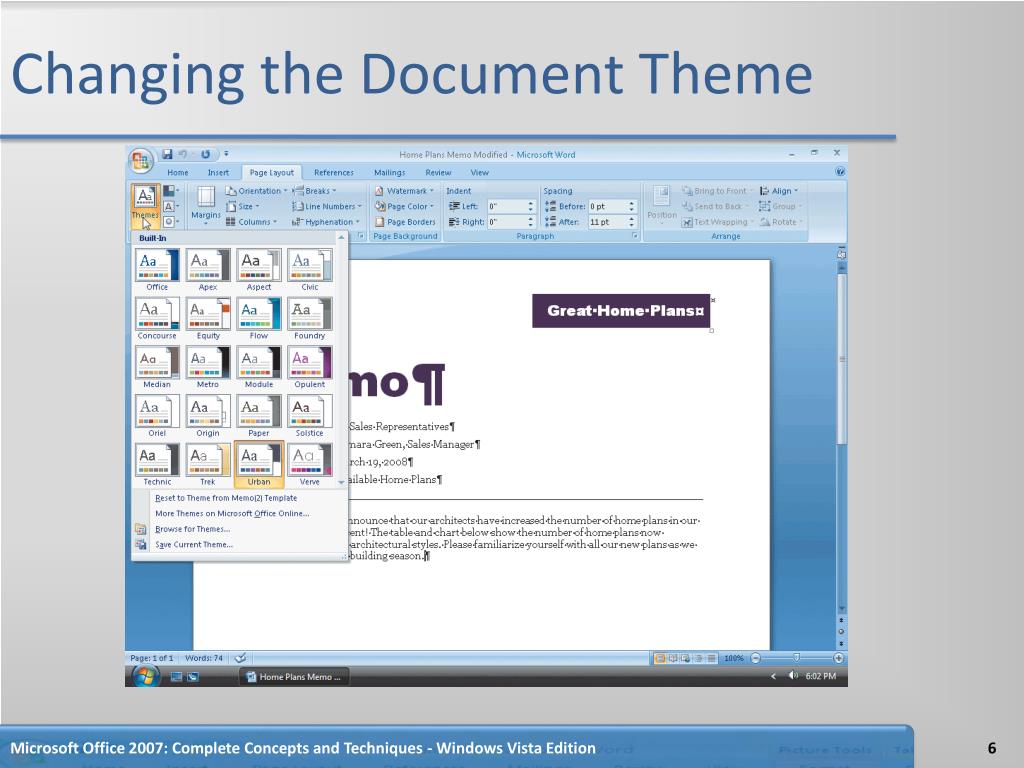Screen dimensions: 1024x768
Task: Click the Zoom In plus button
Action: coord(839,658)
